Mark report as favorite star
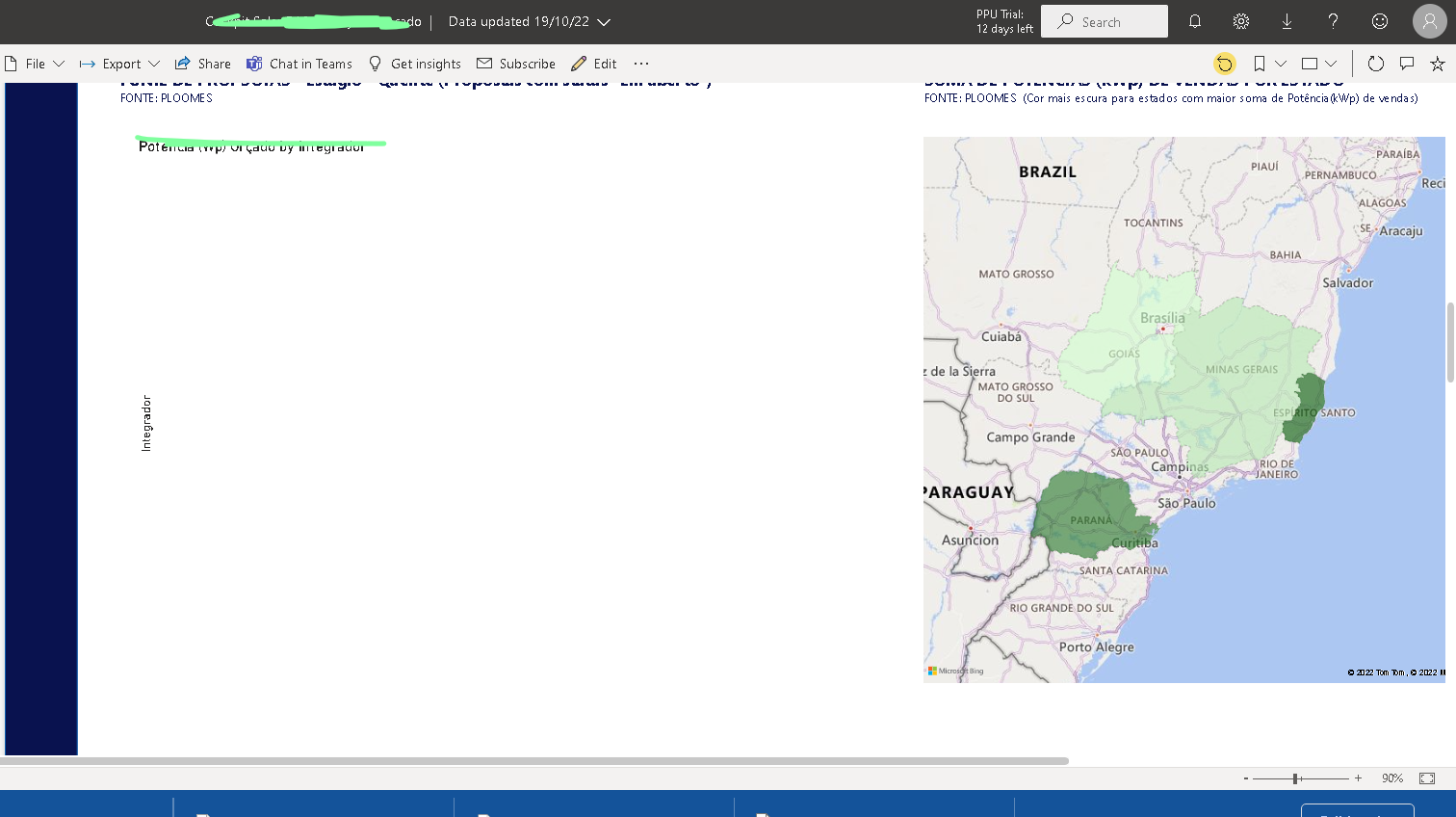1456x817 pixels. pos(1438,64)
